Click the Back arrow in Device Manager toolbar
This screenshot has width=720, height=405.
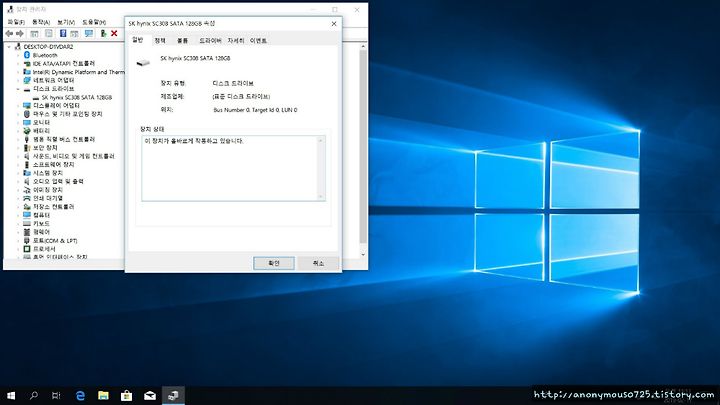(x=9, y=34)
